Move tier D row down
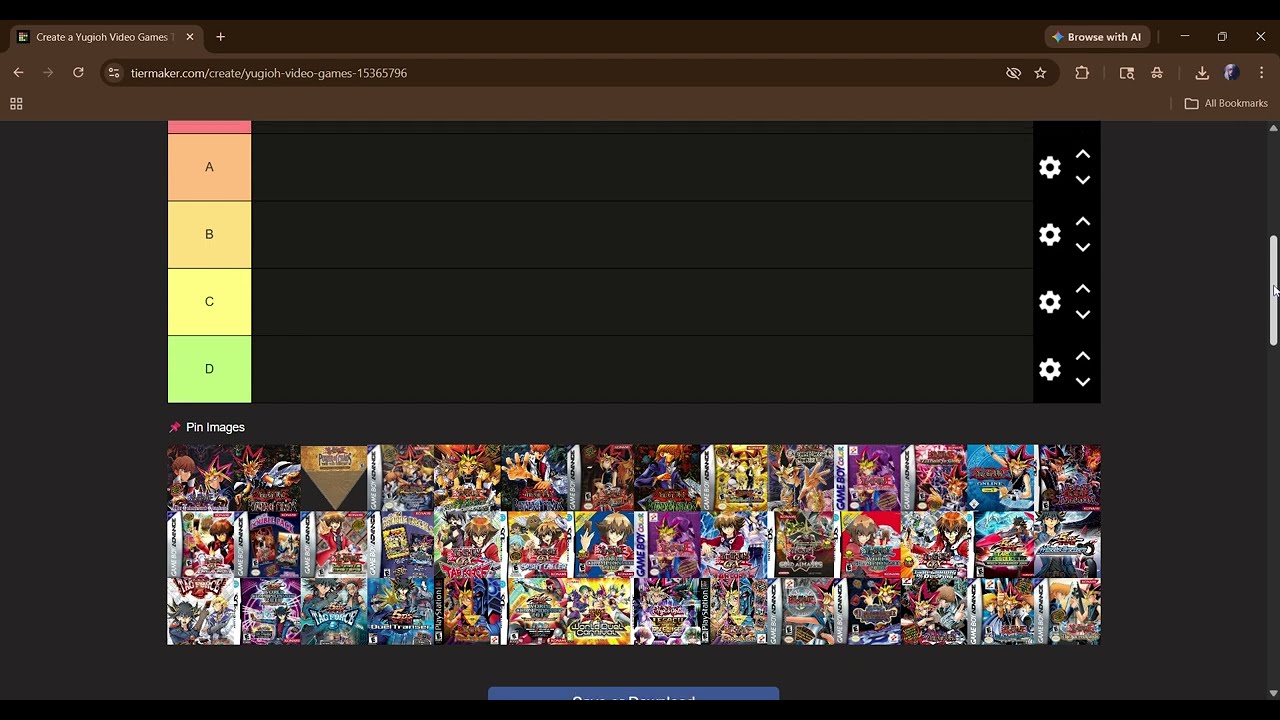The image size is (1280, 720). click(1083, 382)
